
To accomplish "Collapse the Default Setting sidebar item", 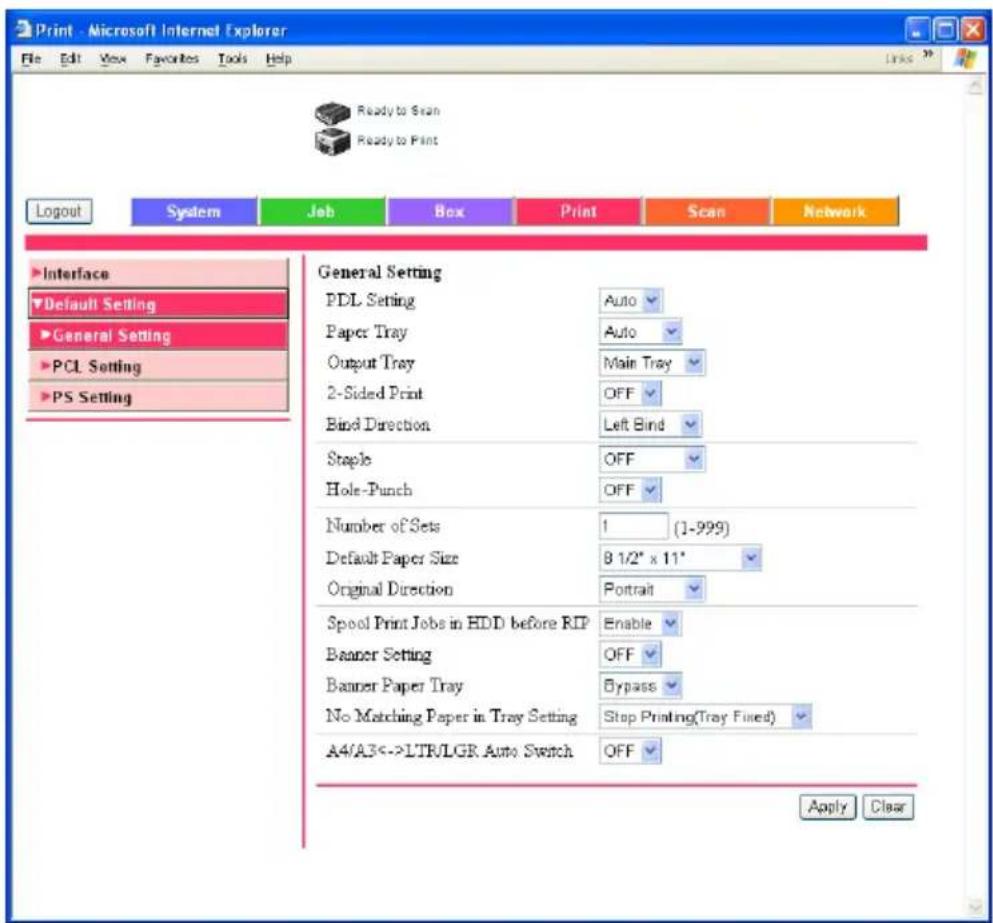I will point(158,304).
